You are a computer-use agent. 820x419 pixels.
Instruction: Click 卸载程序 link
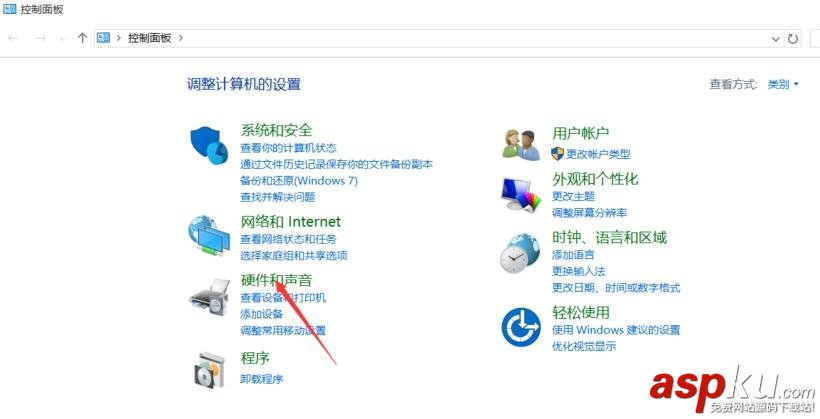pyautogui.click(x=261, y=379)
